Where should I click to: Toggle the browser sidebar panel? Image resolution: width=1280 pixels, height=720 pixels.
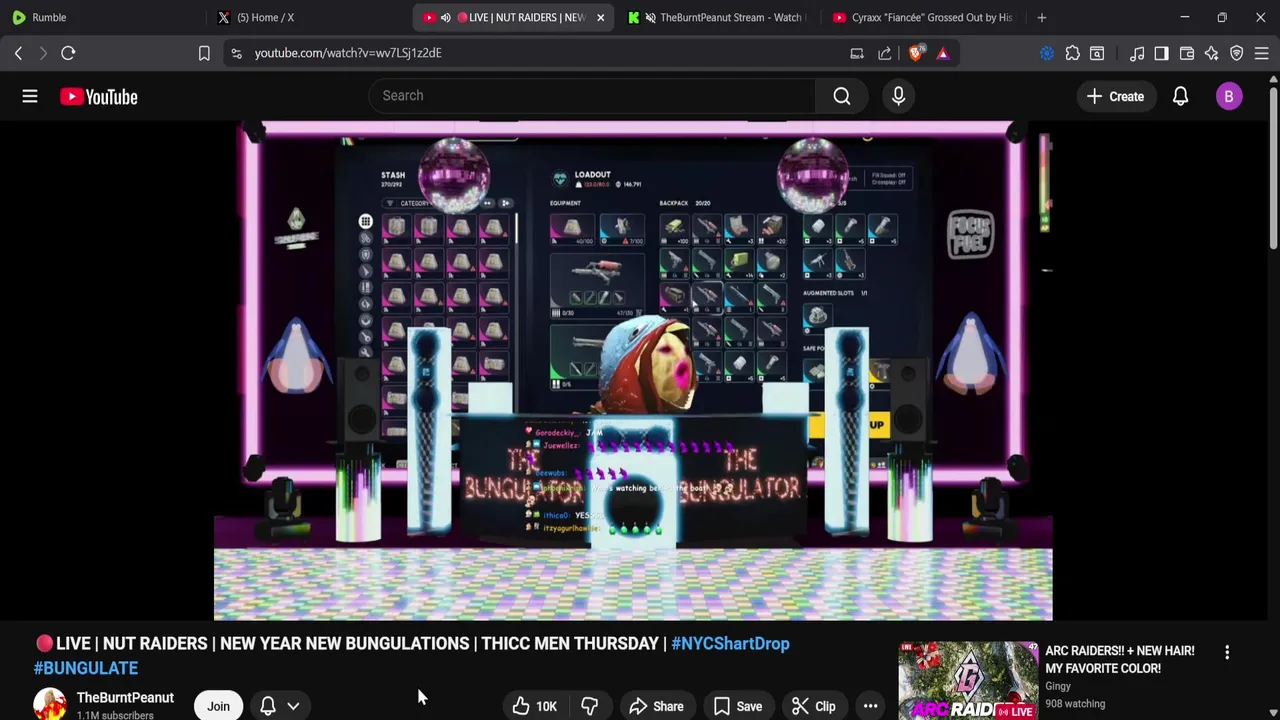[x=1161, y=53]
